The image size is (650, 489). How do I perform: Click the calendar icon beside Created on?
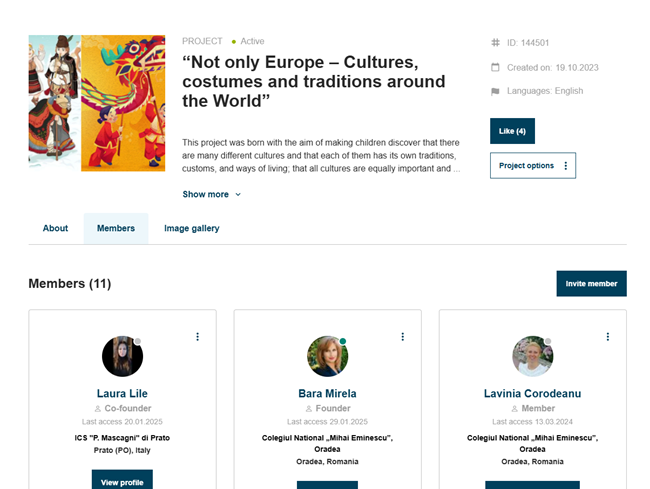tap(495, 67)
